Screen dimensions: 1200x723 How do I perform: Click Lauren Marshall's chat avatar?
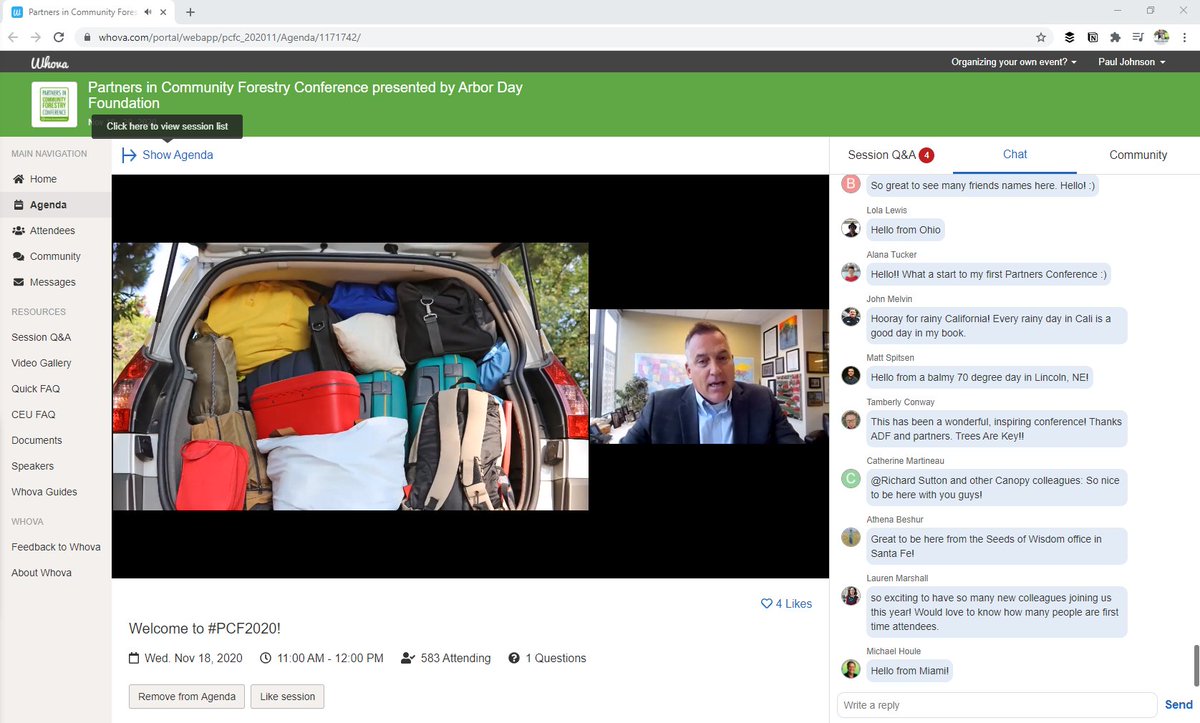[x=850, y=596]
